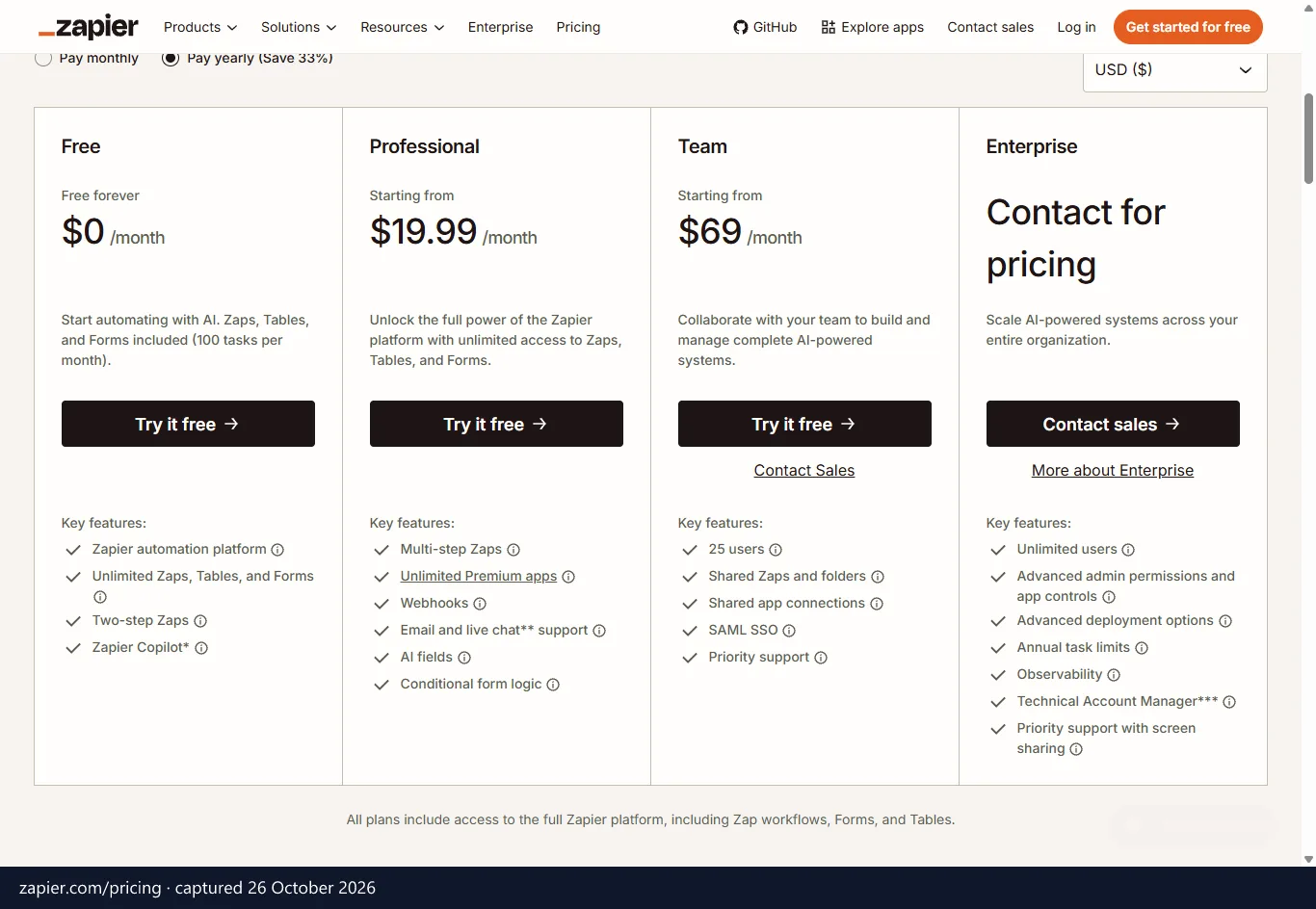1316x909 pixels.
Task: Open the Log in page
Action: point(1076,27)
